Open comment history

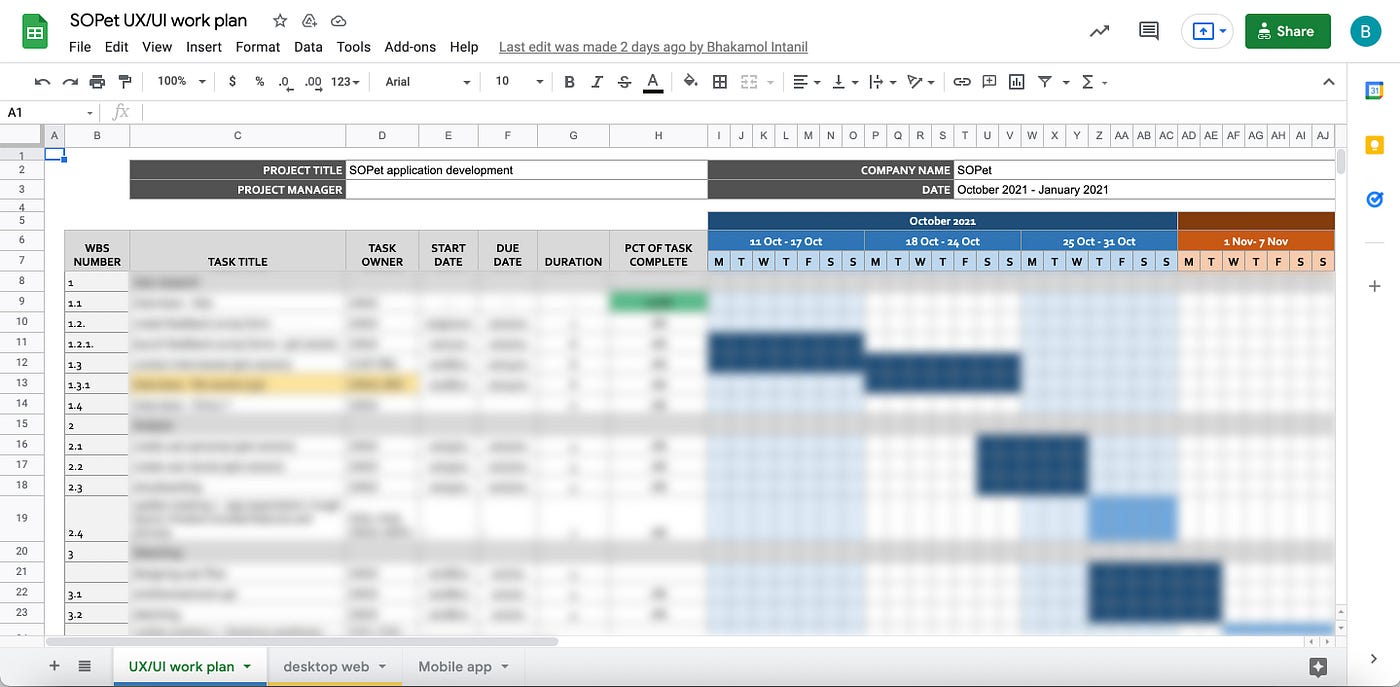[x=1149, y=31]
